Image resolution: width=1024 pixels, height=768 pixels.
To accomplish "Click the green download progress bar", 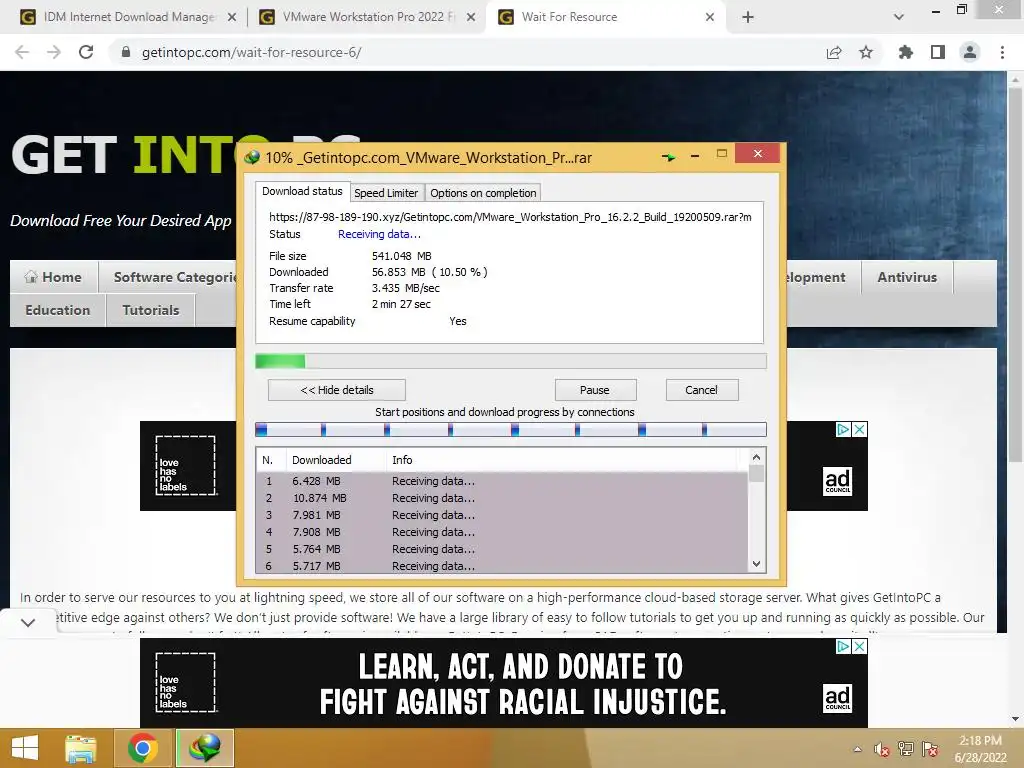I will pos(511,361).
